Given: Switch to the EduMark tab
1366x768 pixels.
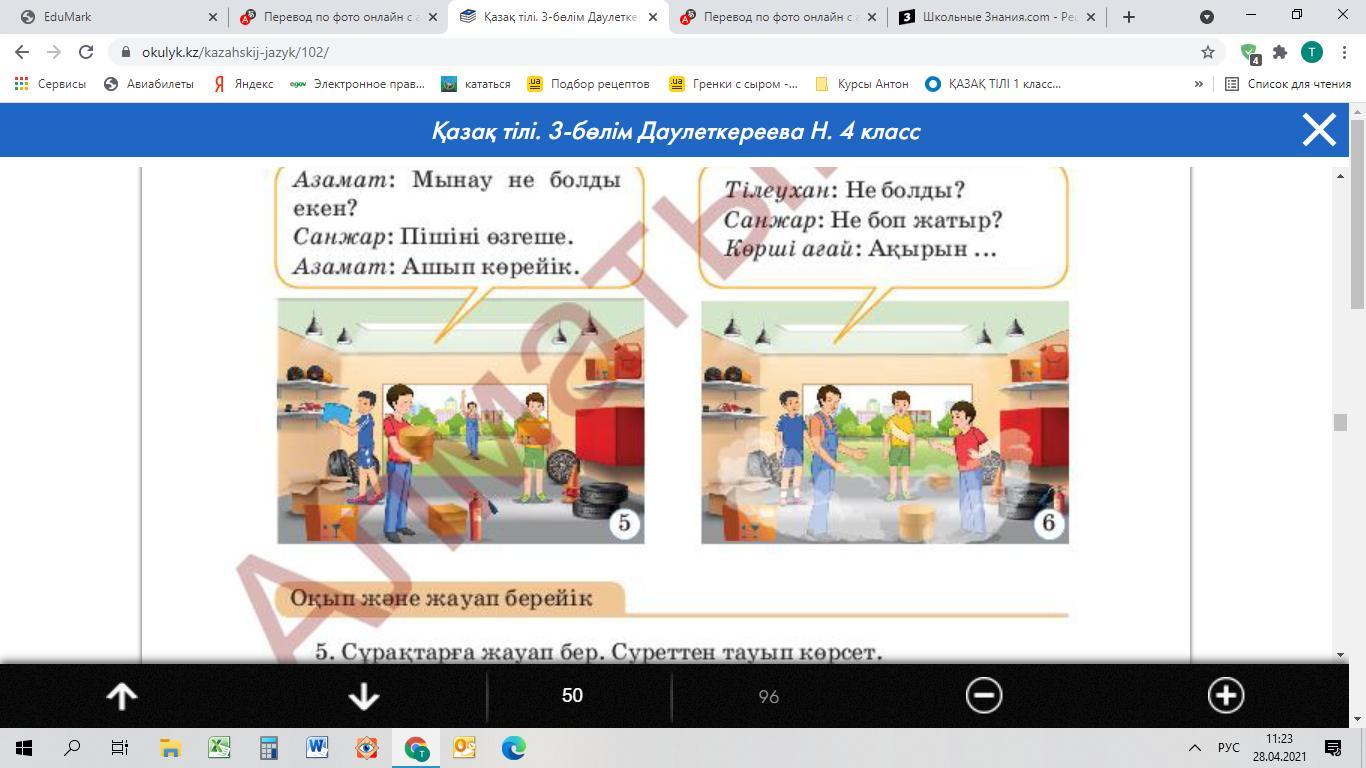Looking at the screenshot, I should pyautogui.click(x=115, y=17).
